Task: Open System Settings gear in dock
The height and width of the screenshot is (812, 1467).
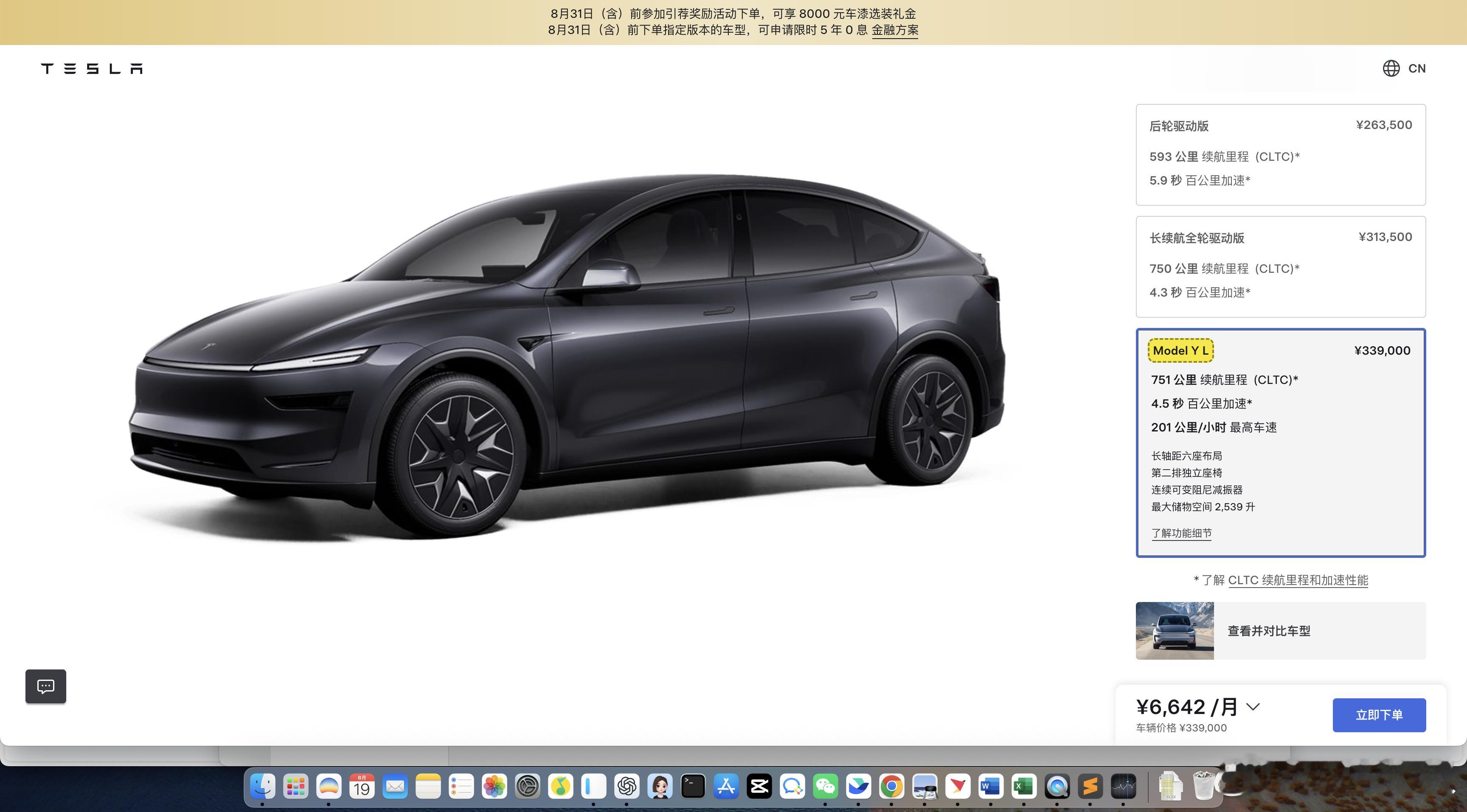Action: [527, 787]
